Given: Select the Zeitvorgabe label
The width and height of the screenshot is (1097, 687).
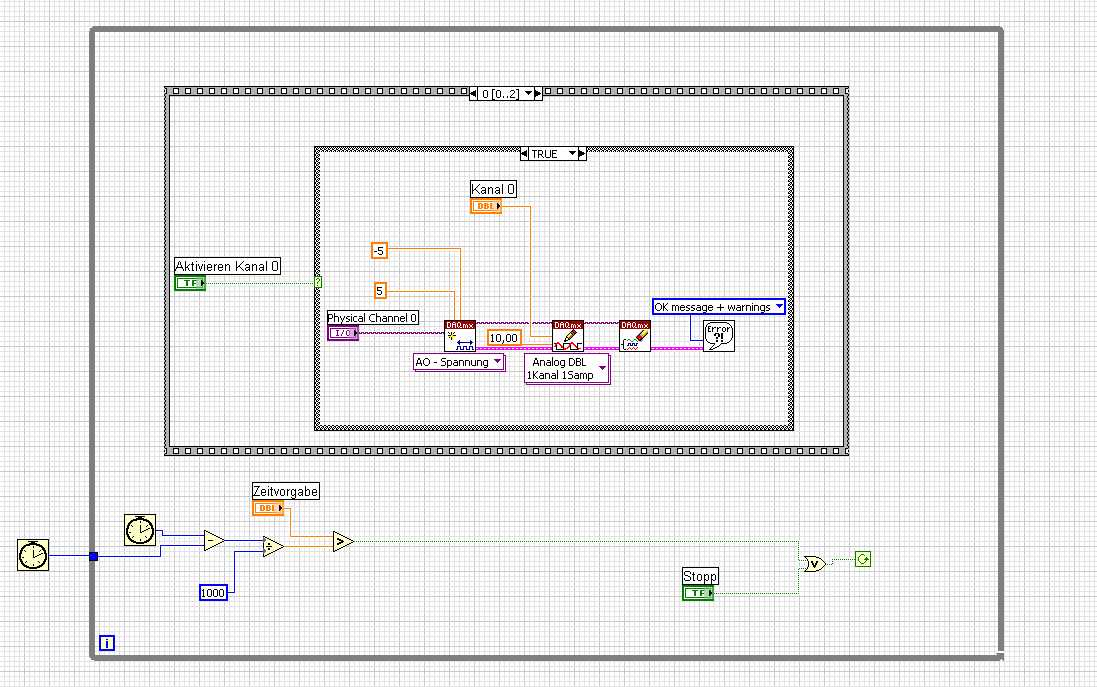Looking at the screenshot, I should [x=285, y=491].
